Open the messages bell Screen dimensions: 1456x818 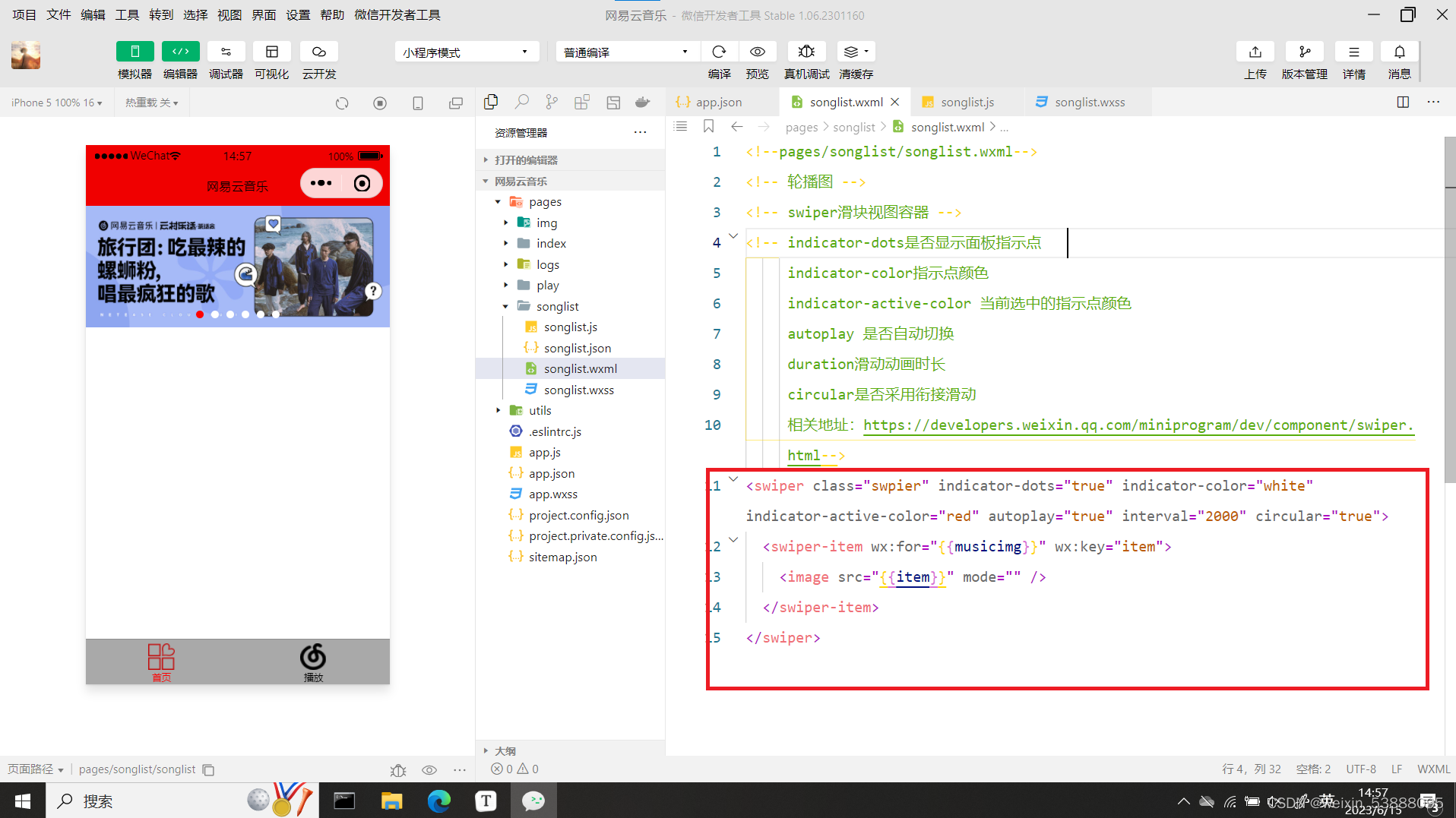1400,52
